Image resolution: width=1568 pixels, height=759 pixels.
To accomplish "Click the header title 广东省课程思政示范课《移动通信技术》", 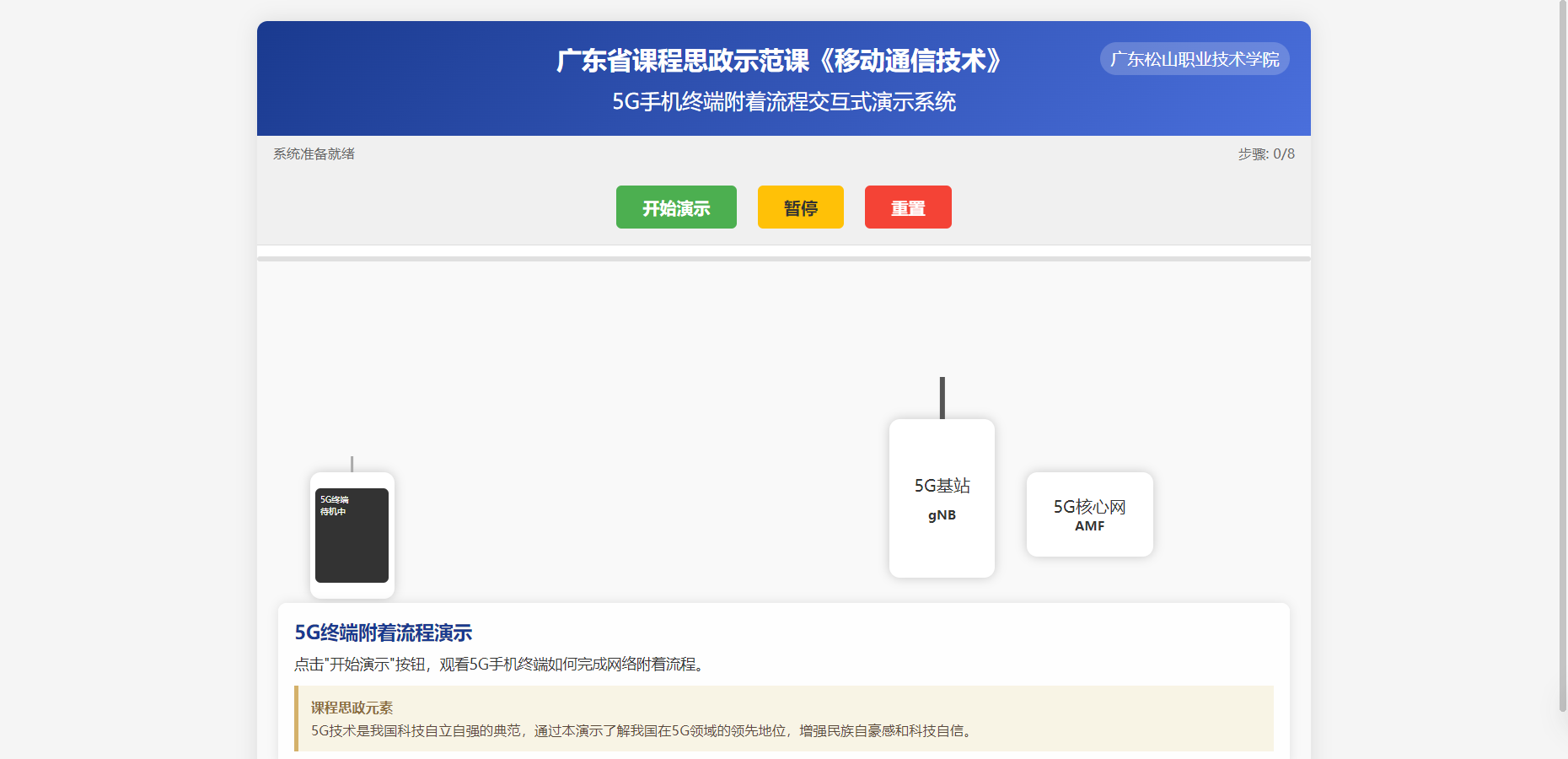I will (x=778, y=61).
